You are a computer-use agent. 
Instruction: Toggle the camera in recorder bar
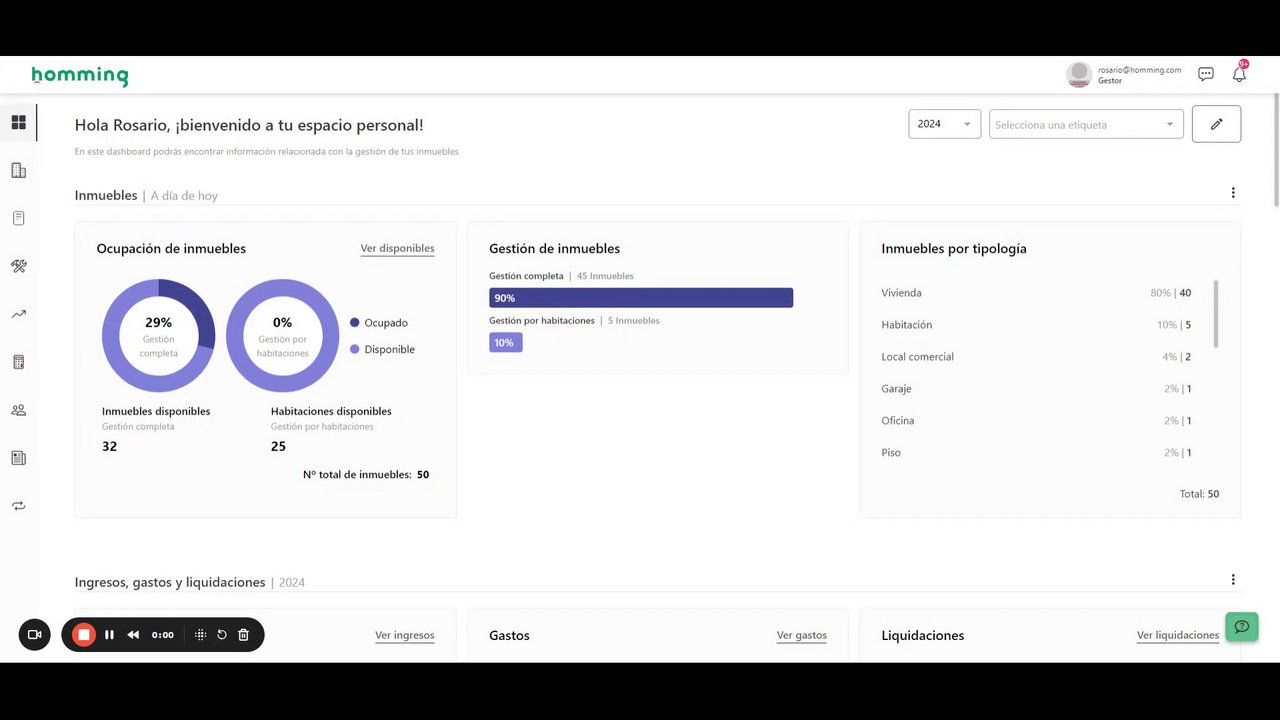pos(34,635)
